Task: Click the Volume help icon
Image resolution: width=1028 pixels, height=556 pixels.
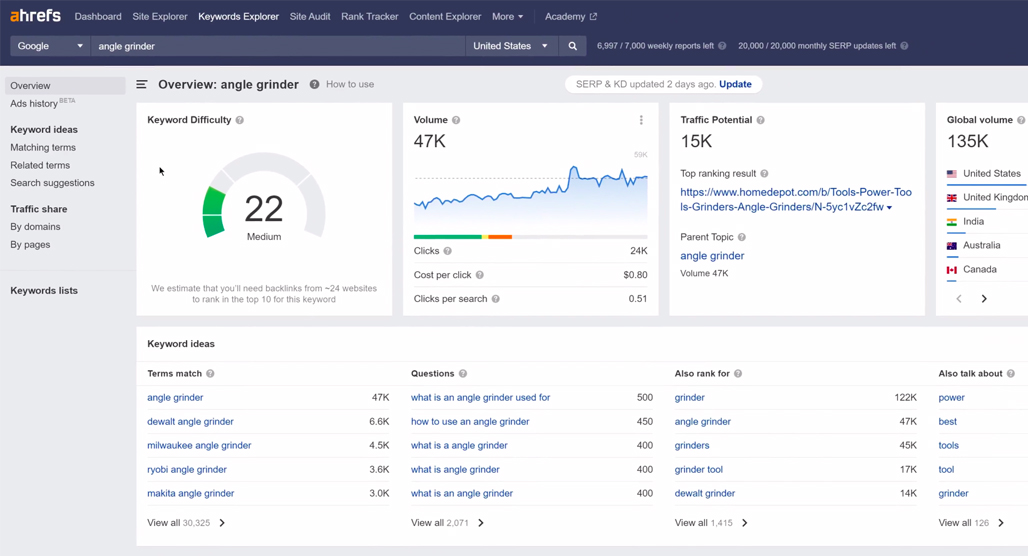Action: (x=456, y=120)
